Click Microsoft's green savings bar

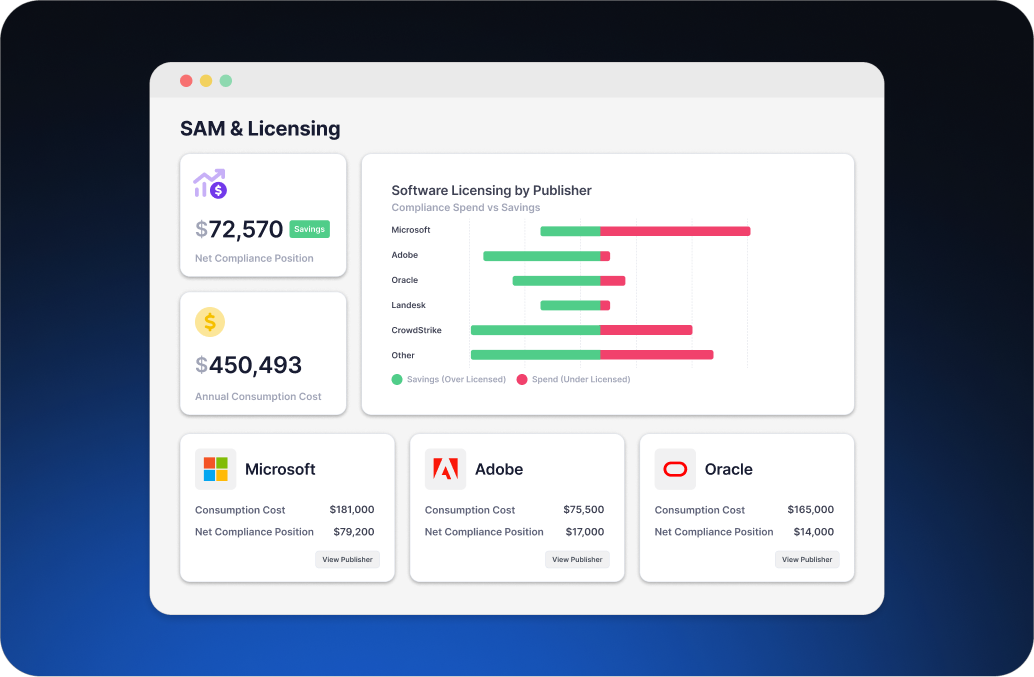(570, 231)
